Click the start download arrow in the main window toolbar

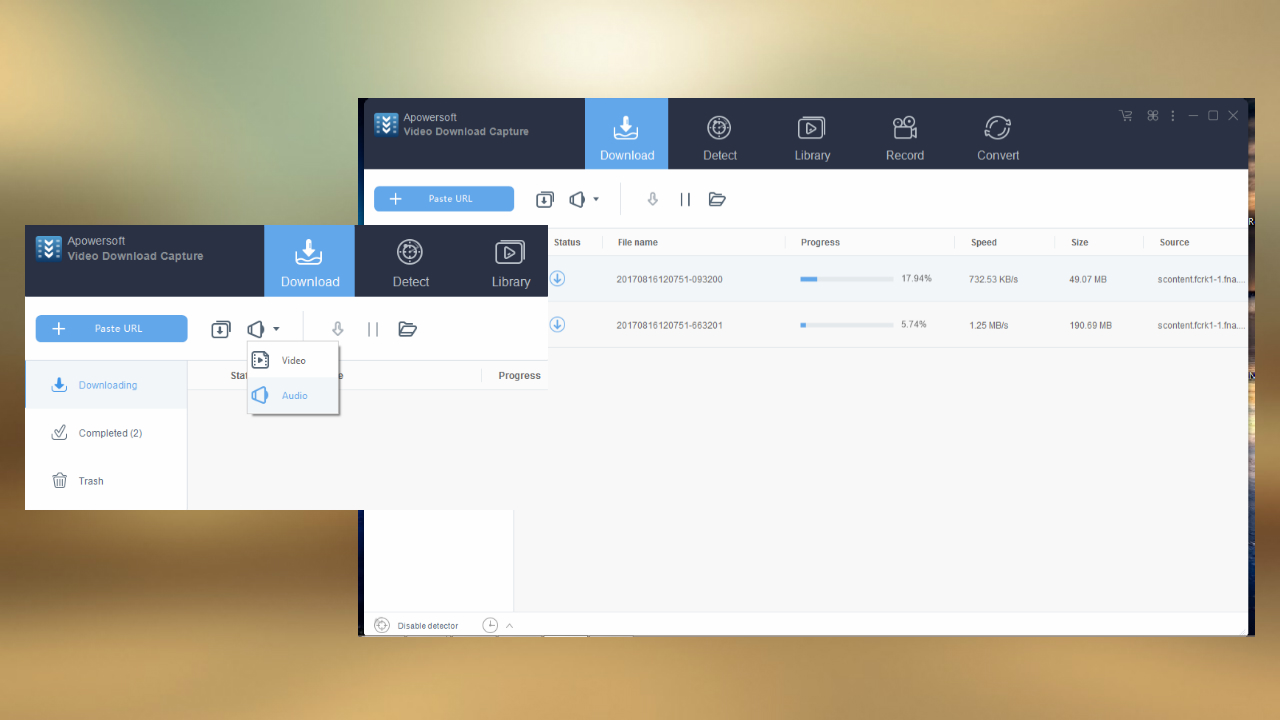(x=653, y=199)
